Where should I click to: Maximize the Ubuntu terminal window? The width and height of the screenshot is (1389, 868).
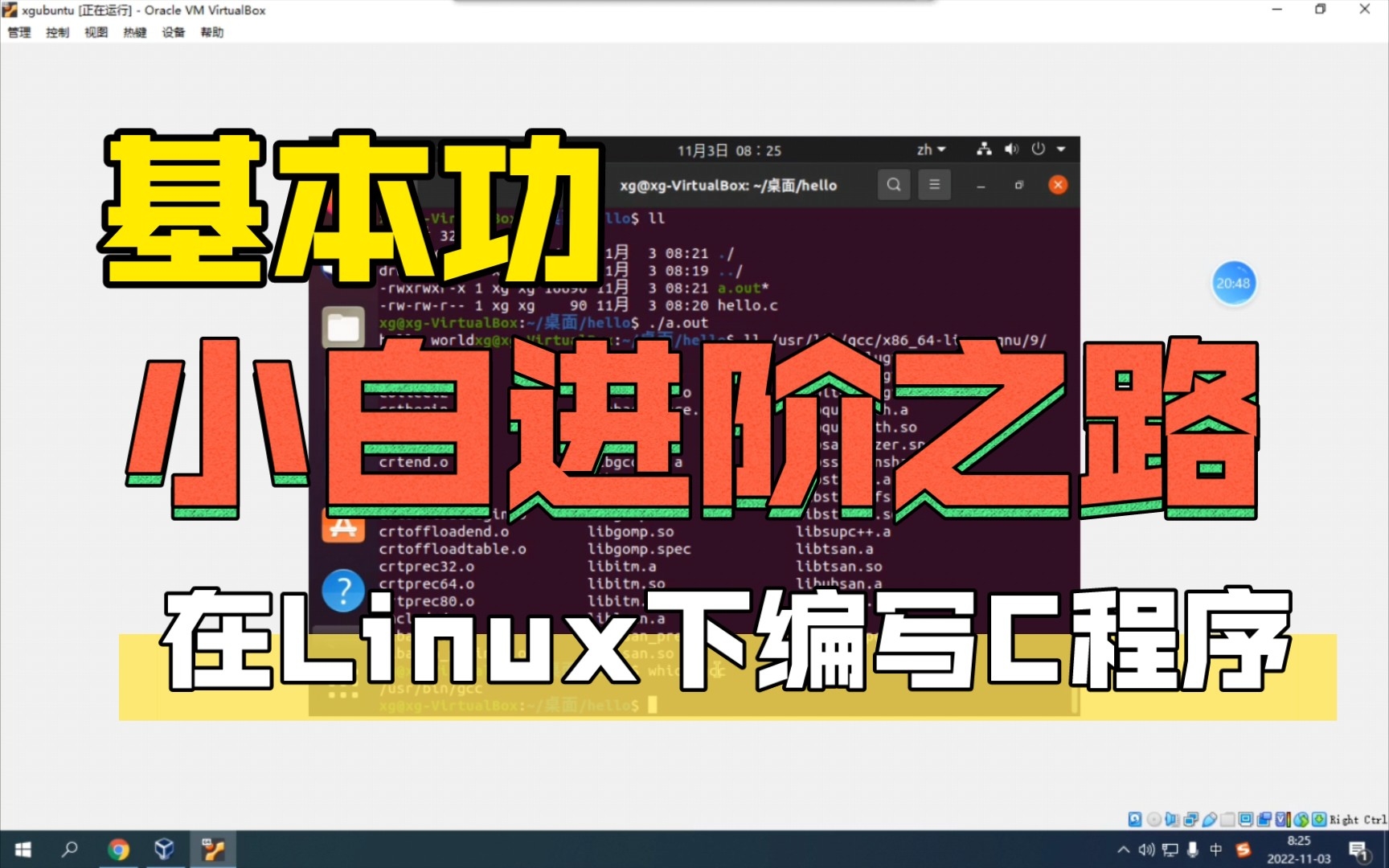[1019, 186]
